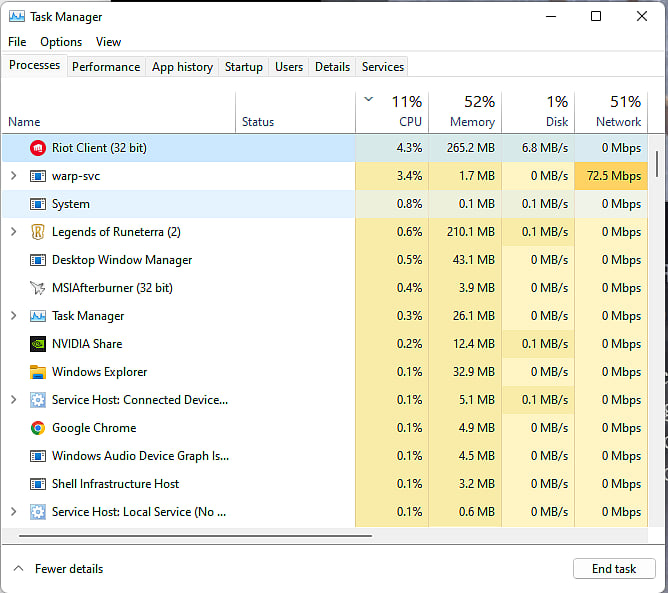Click the 210.1 MB memory value
The image size is (668, 593).
pos(471,232)
